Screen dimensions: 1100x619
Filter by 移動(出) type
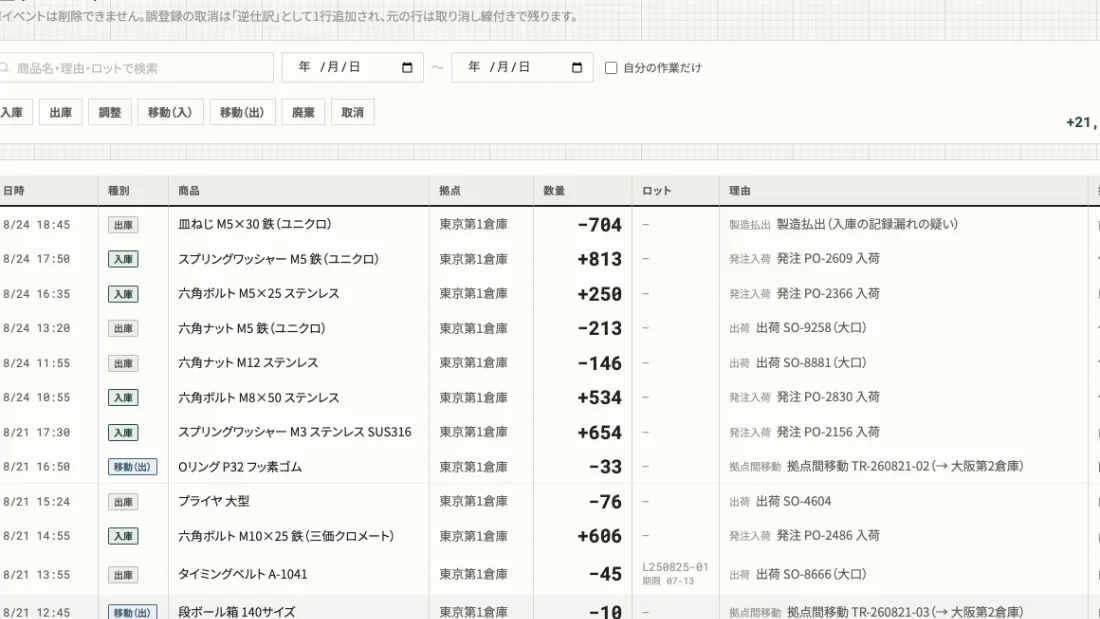[x=242, y=112]
